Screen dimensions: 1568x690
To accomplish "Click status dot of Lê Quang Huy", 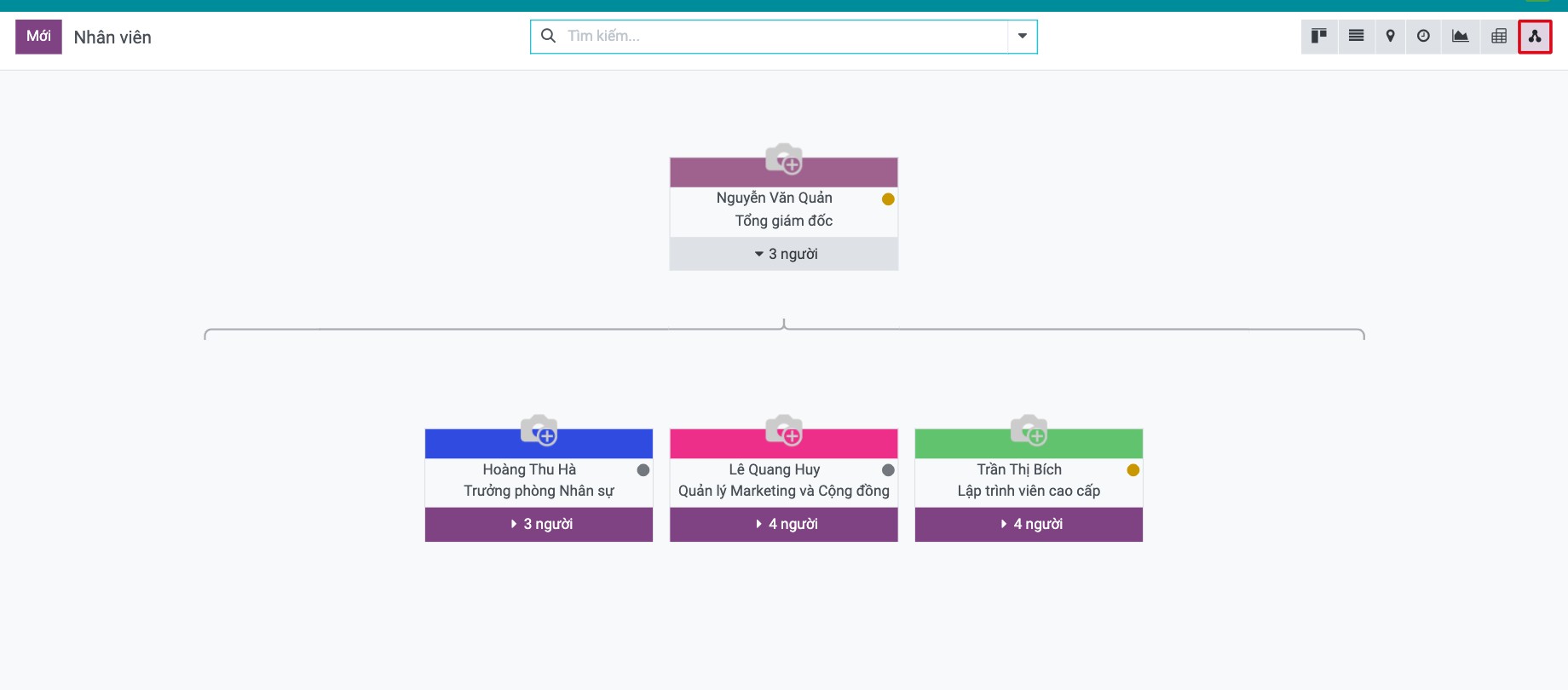I will coord(888,470).
